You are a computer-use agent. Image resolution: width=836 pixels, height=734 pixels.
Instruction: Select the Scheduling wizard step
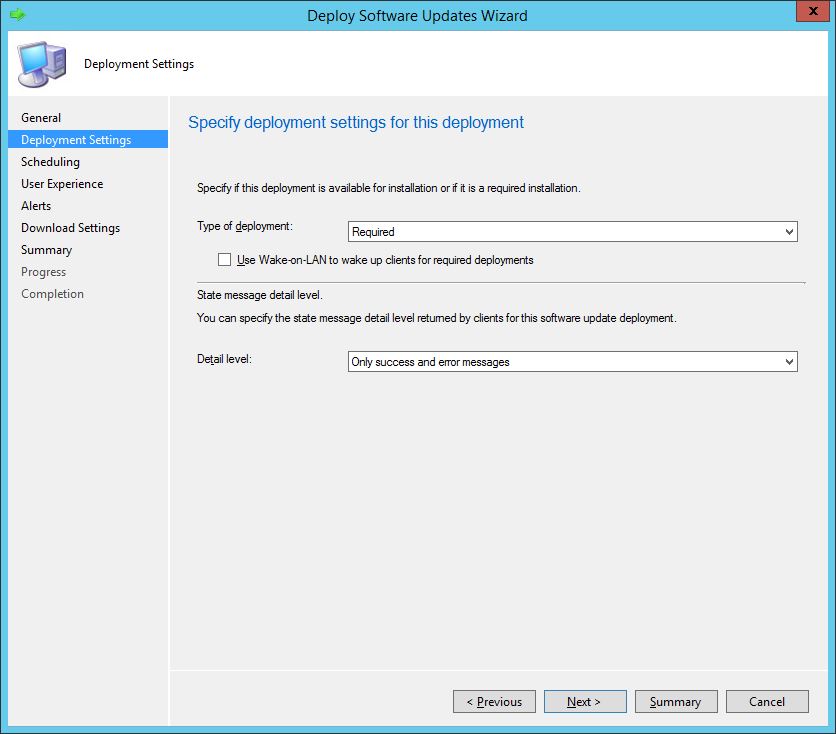click(x=50, y=161)
